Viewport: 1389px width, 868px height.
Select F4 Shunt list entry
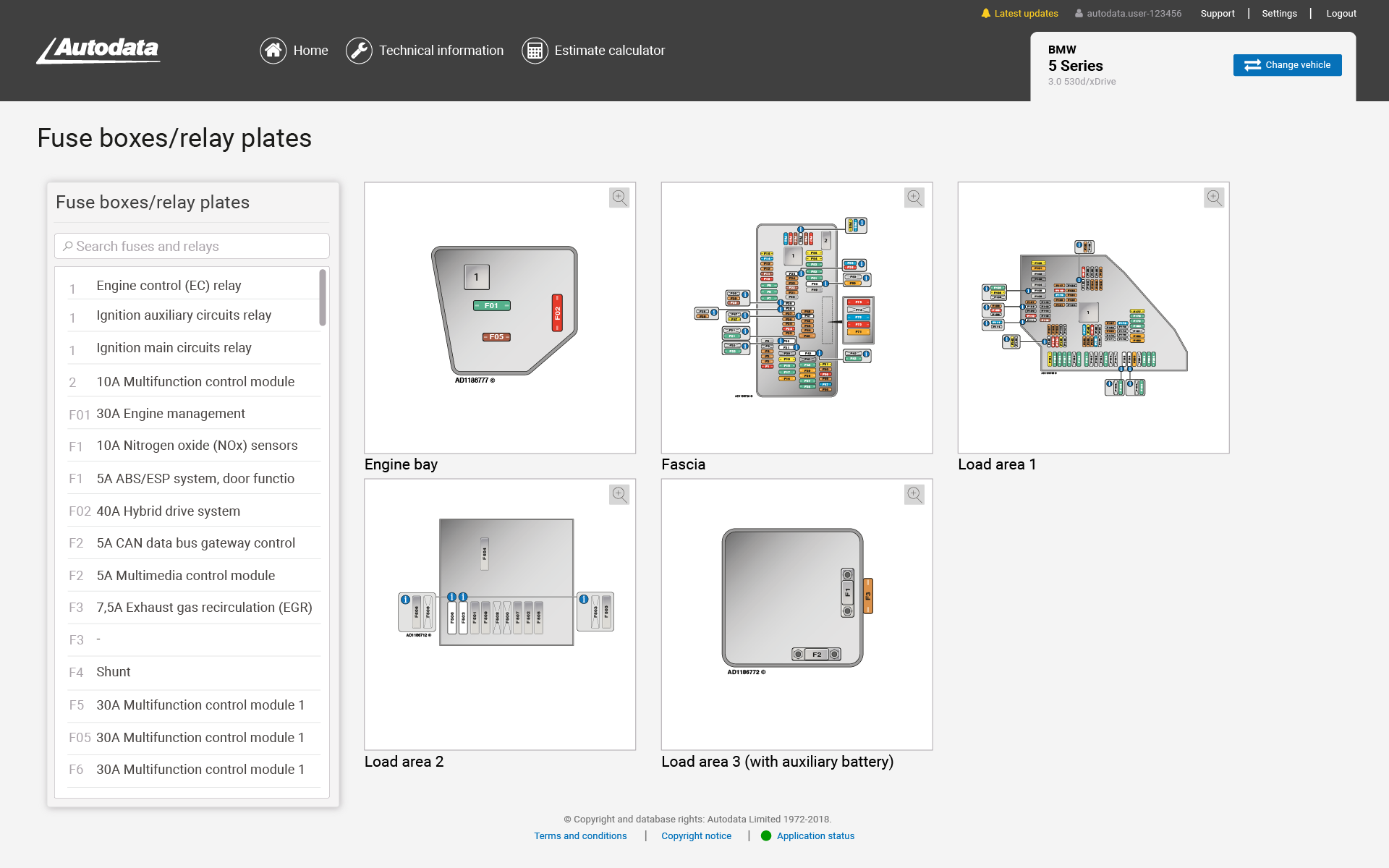114,672
